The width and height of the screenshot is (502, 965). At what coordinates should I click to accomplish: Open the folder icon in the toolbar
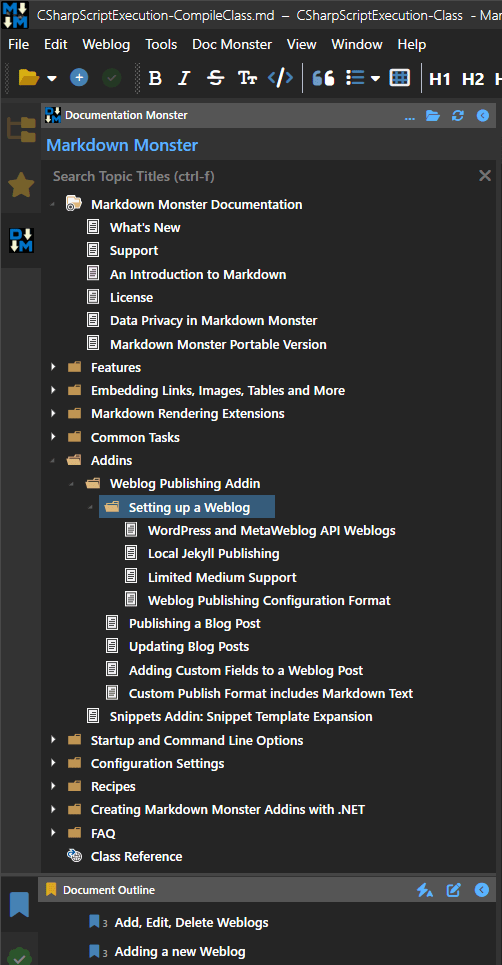(x=28, y=78)
